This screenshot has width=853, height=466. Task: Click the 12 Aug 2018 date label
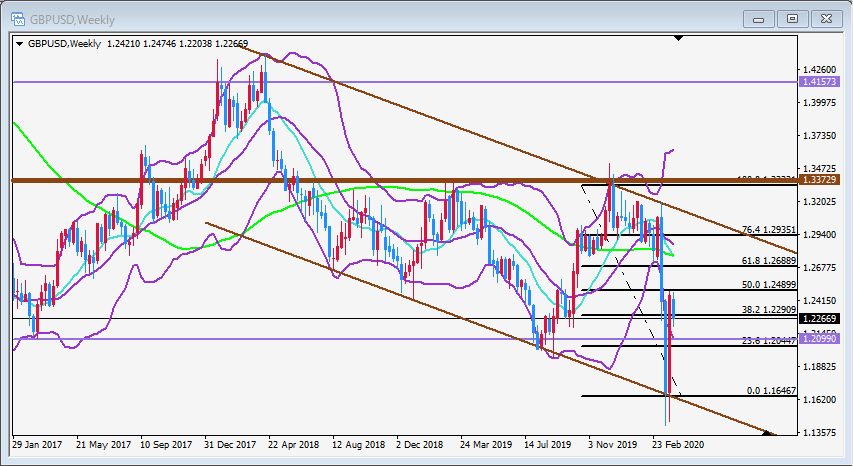tap(358, 444)
